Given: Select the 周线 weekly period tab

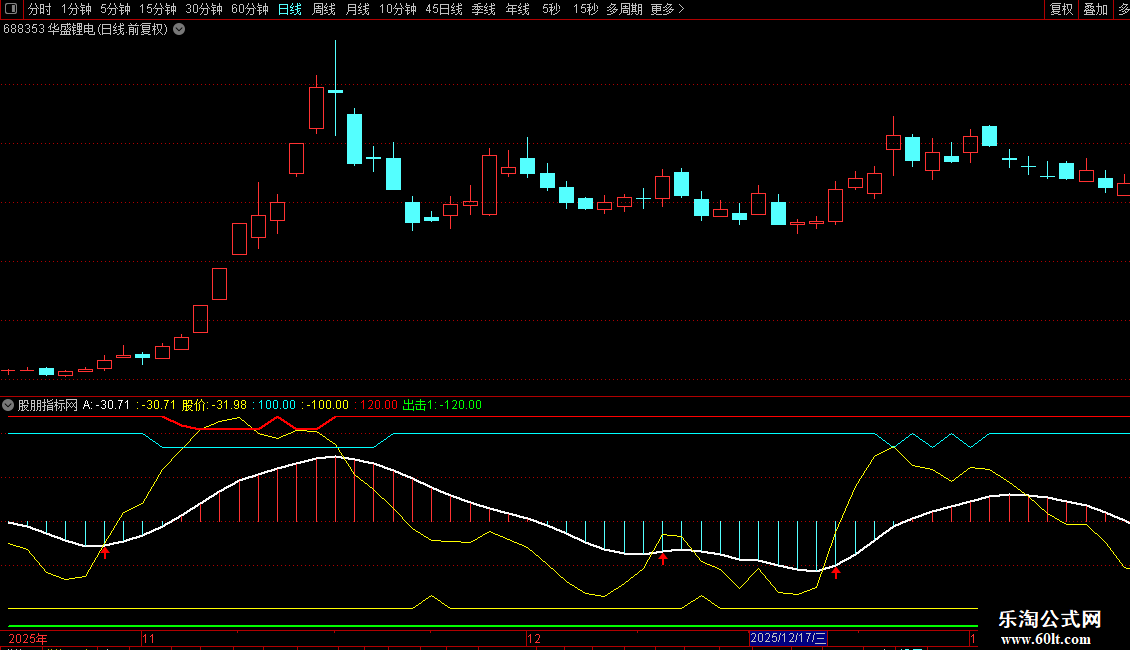Looking at the screenshot, I should (x=323, y=9).
